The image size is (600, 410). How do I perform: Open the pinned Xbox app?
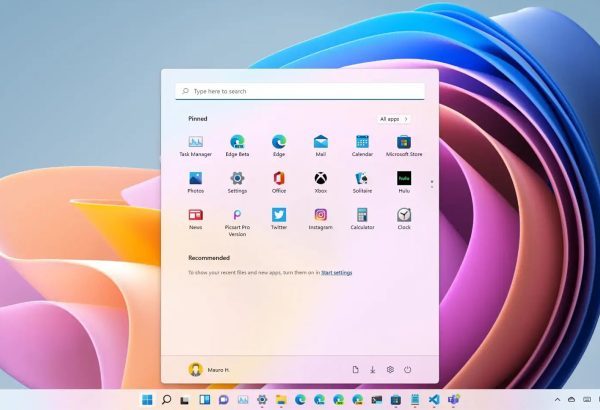click(321, 183)
